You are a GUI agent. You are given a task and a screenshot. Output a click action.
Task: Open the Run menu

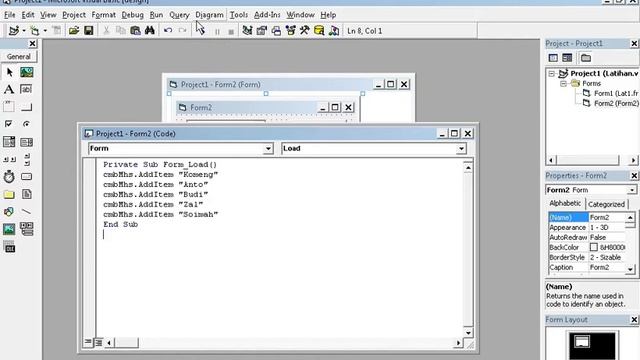[156, 15]
